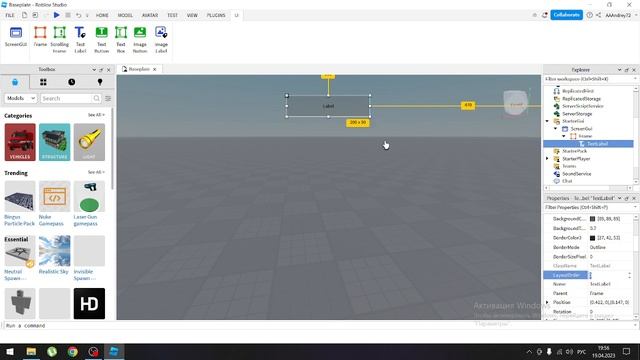Viewport: 640px width, 360px height.
Task: Select the Realistic Sky asset
Action: coord(54,255)
